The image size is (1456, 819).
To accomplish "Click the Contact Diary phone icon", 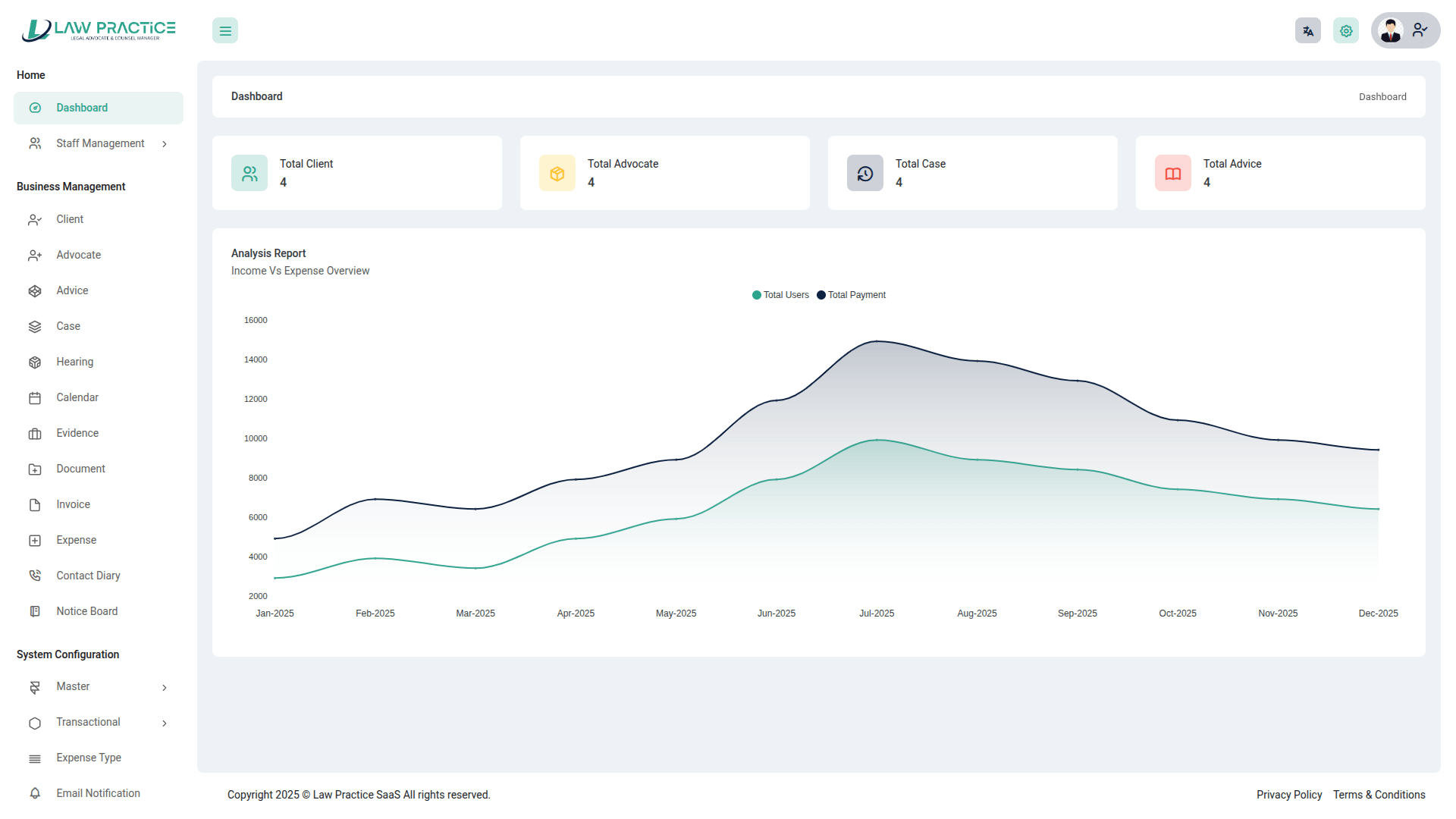I will pos(35,576).
